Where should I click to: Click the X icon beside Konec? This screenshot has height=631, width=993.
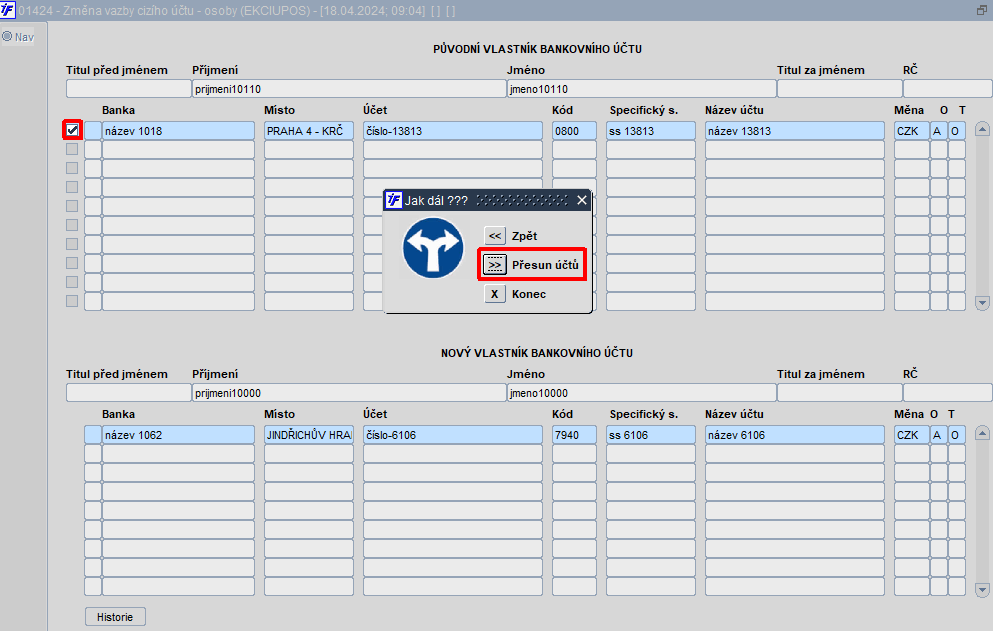click(495, 294)
